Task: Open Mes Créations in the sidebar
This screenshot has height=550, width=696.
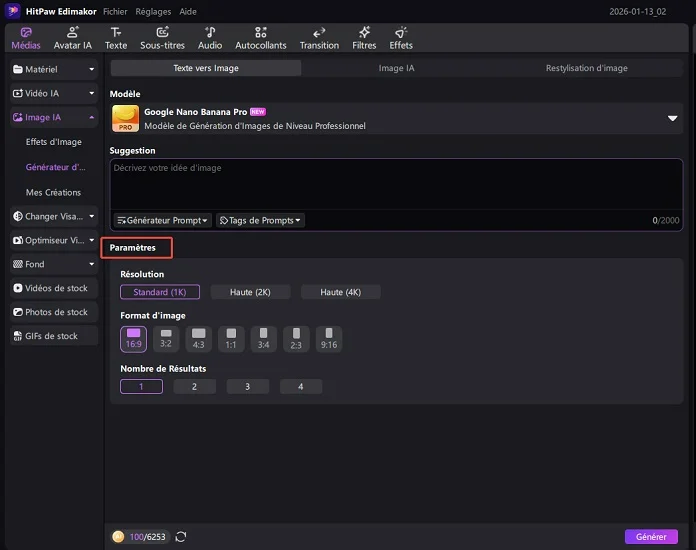Action: 54,192
